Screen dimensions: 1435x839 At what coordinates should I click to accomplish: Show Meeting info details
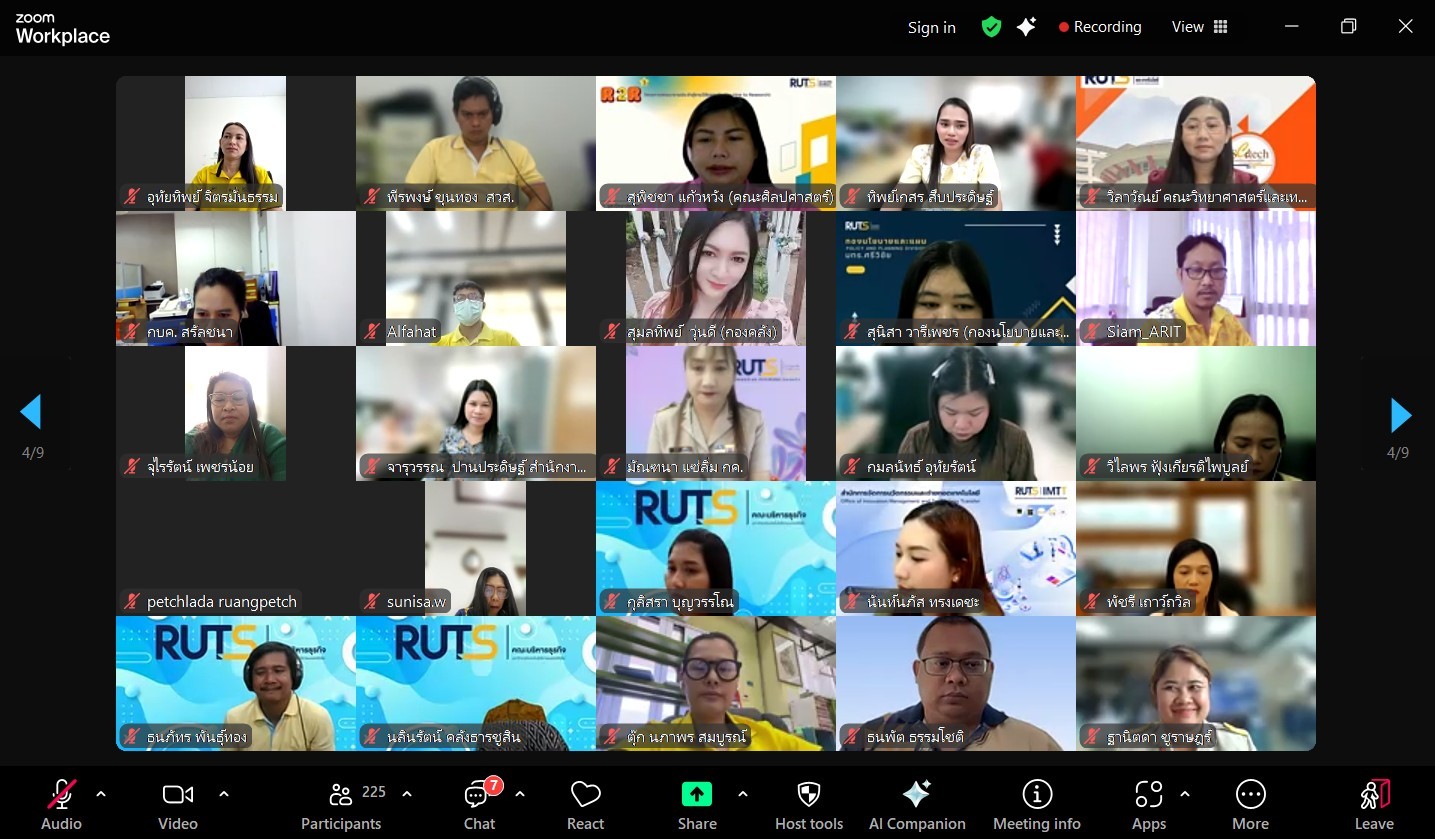(1036, 805)
